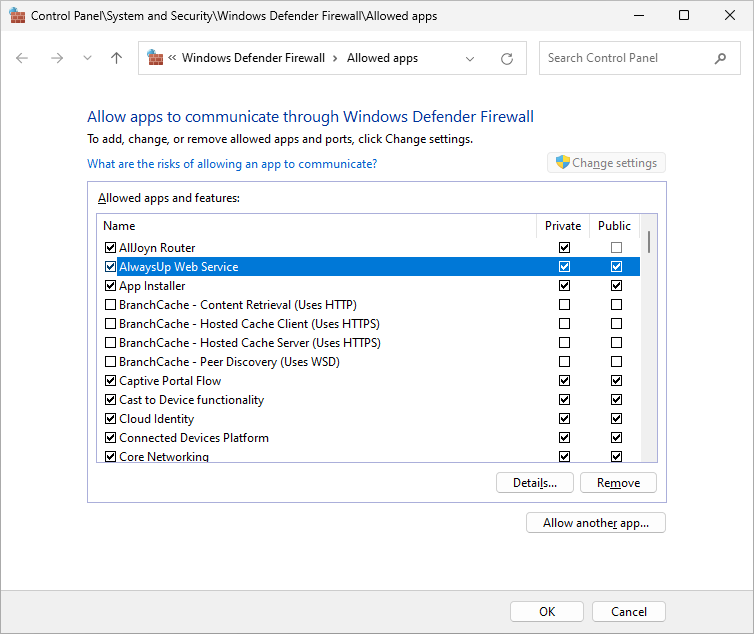The image size is (754, 634).
Task: Open the risks of allowing an app link
Action: click(232, 164)
